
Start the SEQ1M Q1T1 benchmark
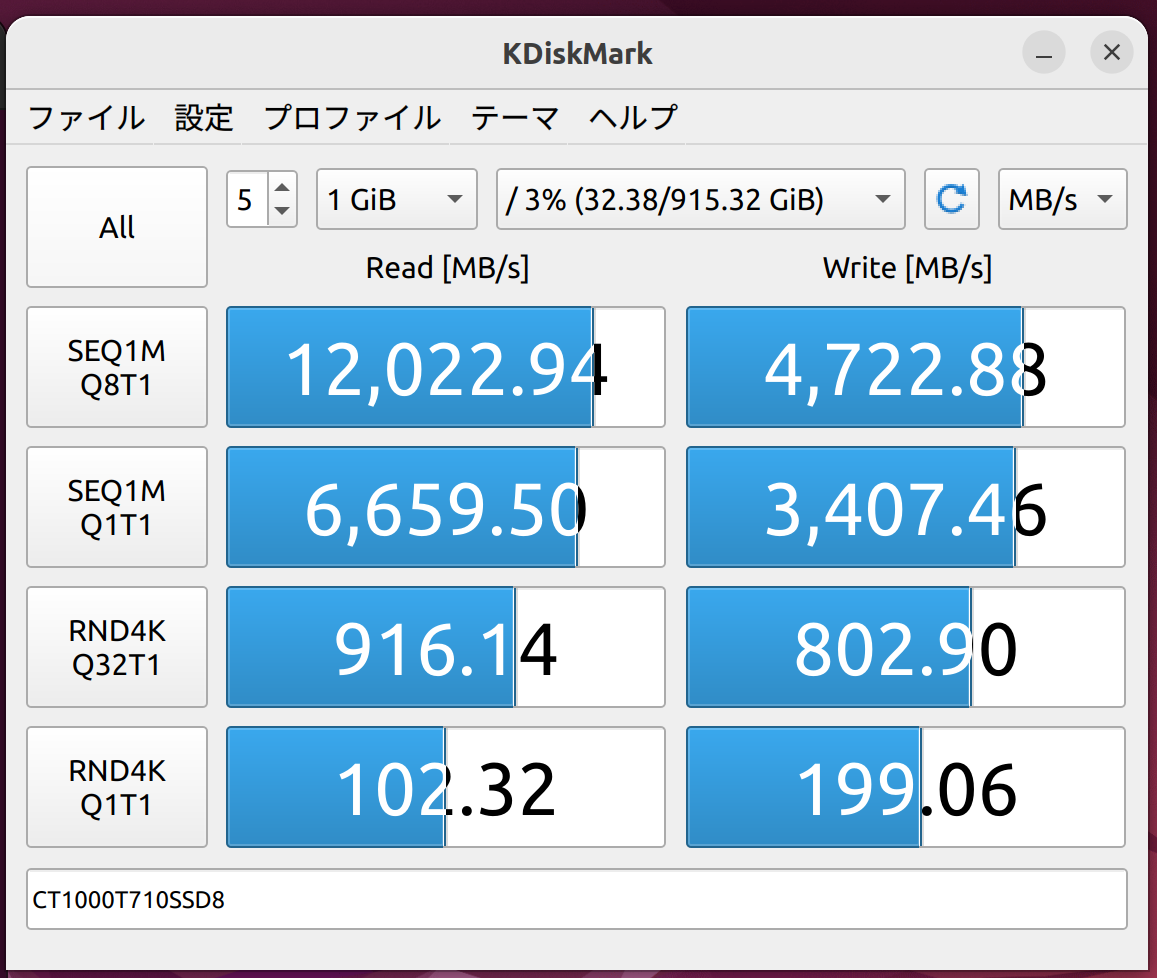pos(117,507)
